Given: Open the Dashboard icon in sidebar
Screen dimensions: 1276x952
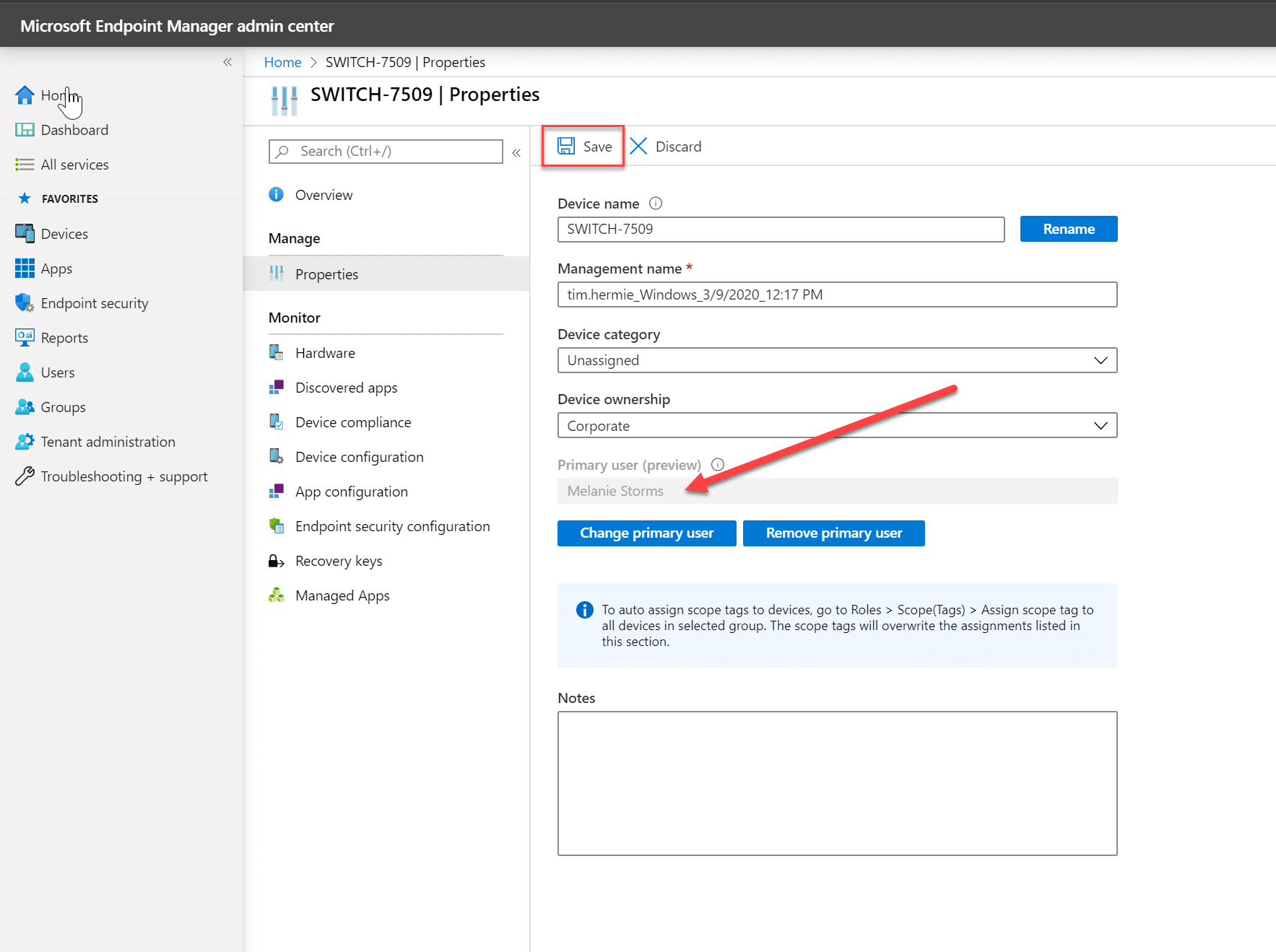Looking at the screenshot, I should (x=25, y=130).
